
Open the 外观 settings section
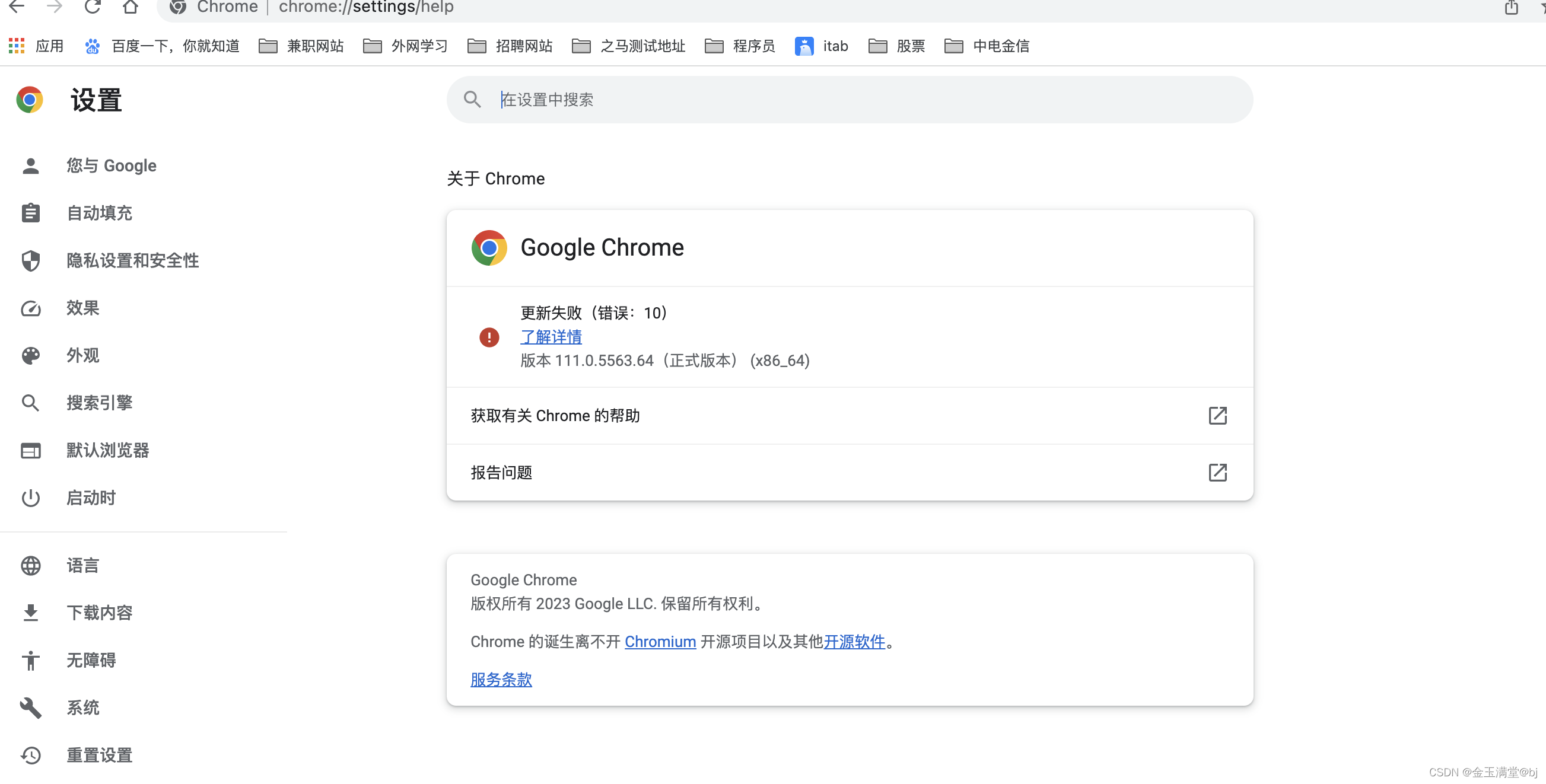point(83,355)
